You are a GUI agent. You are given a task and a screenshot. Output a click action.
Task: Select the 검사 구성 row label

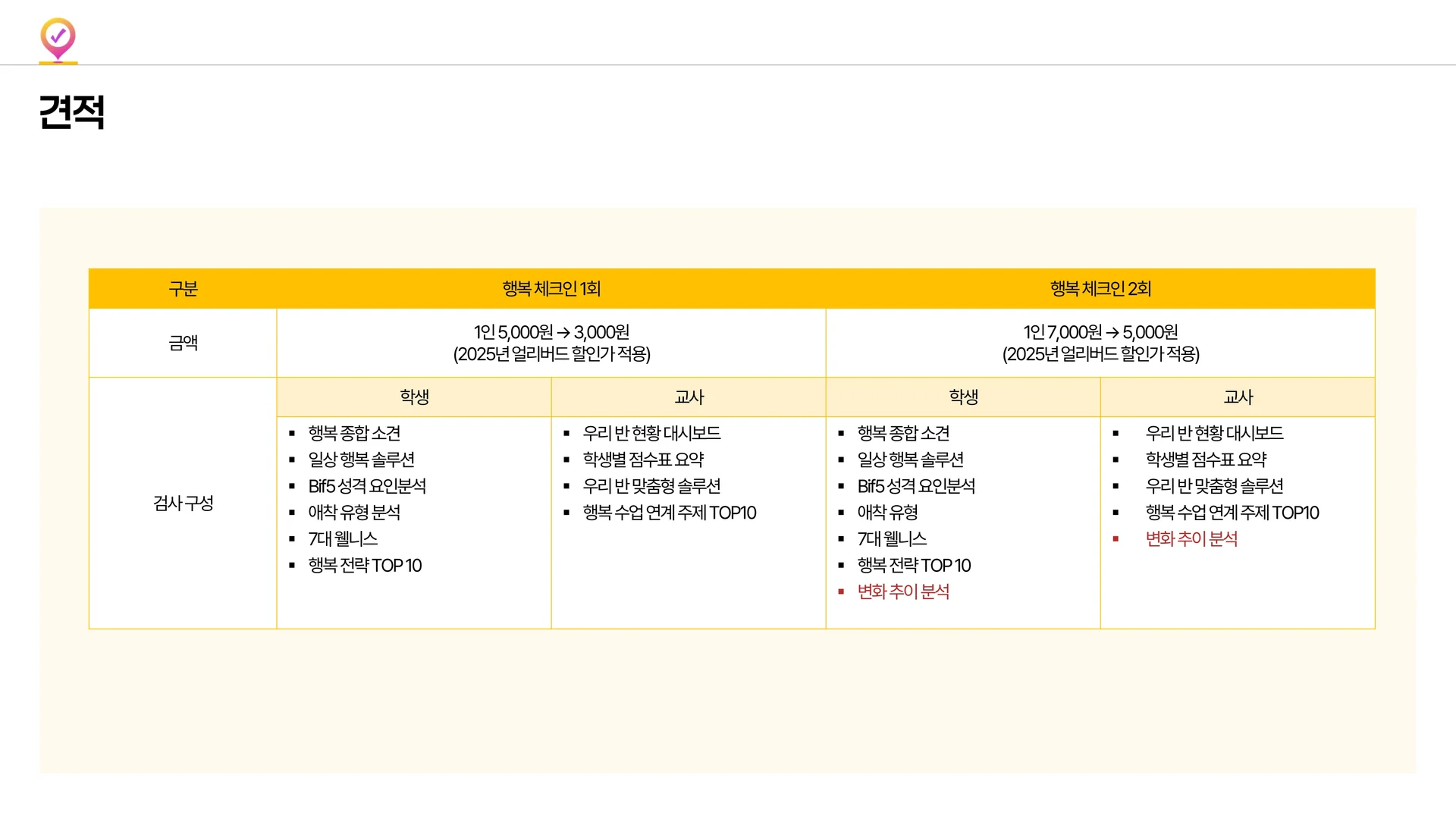tap(183, 504)
